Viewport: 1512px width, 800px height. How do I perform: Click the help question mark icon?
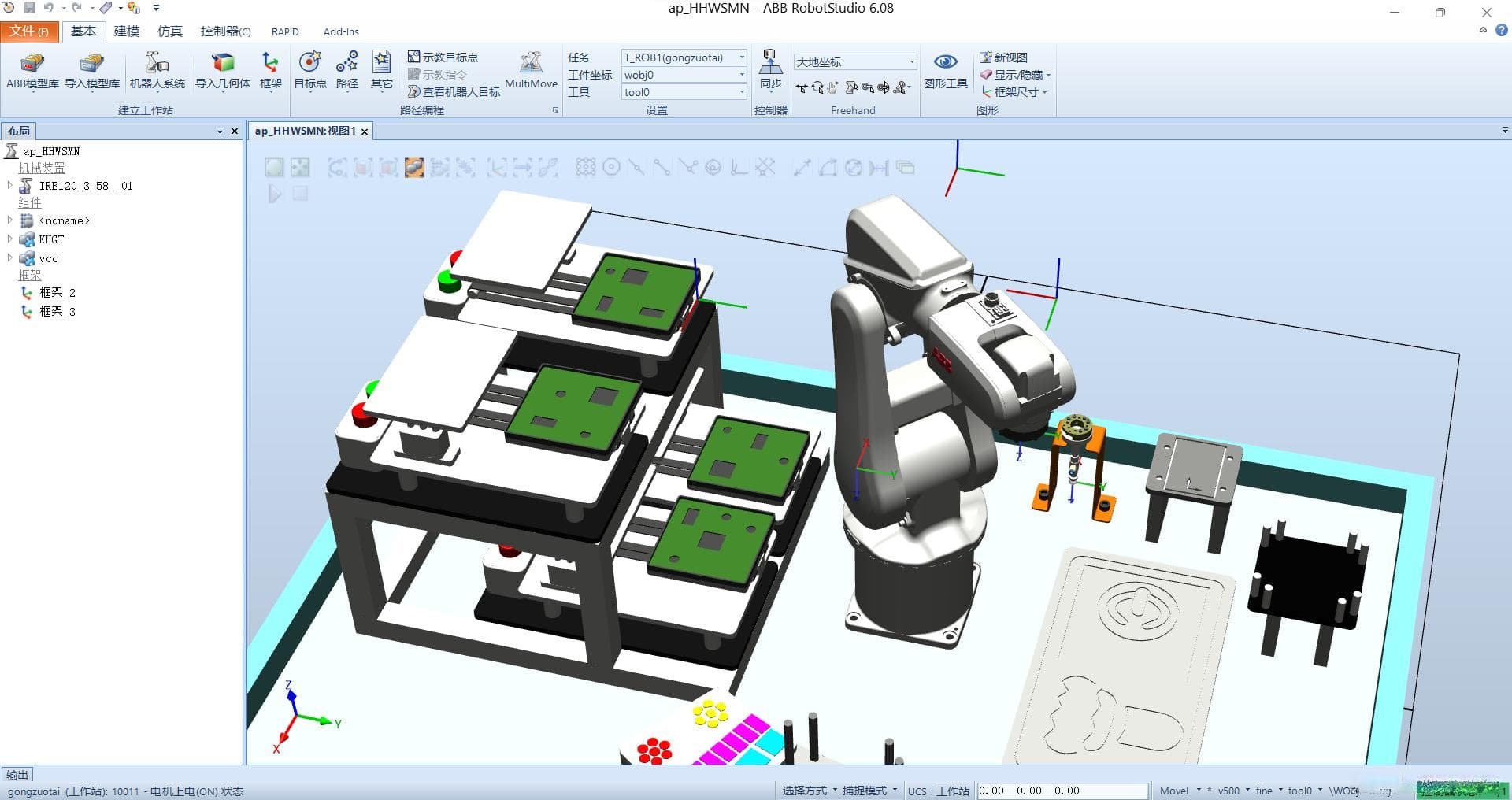pos(1501,31)
